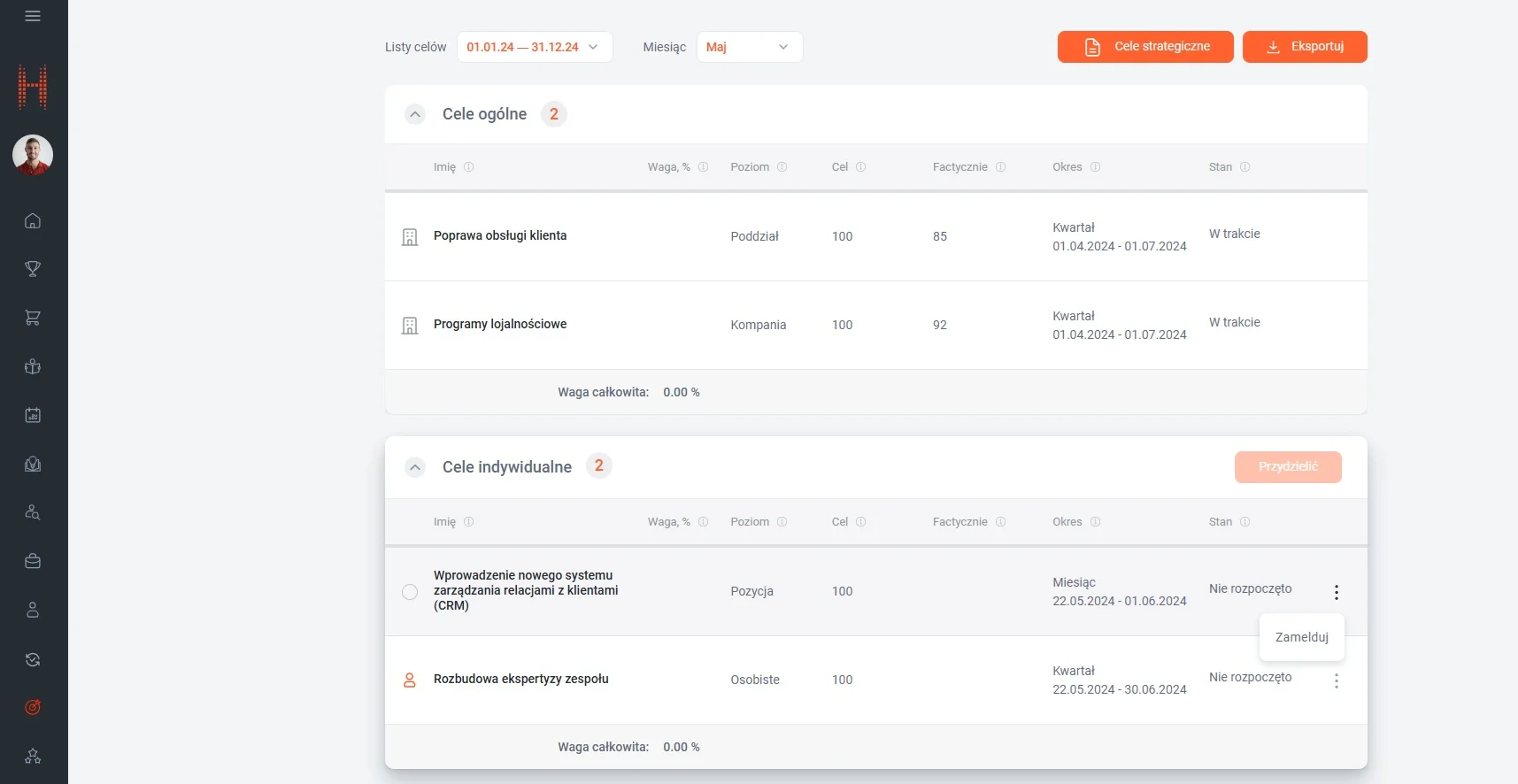
Task: Click the Przydzielić button
Action: pos(1287,467)
